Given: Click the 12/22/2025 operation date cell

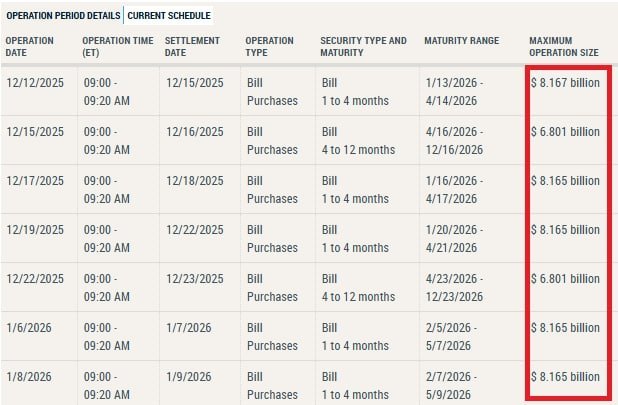Looking at the screenshot, I should click(35, 279).
